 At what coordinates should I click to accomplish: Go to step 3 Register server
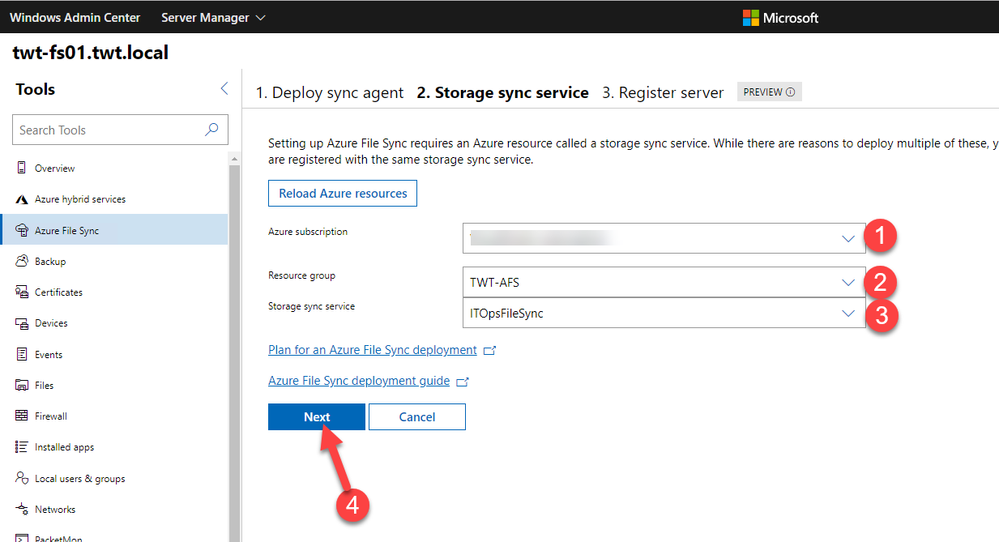pyautogui.click(x=663, y=93)
